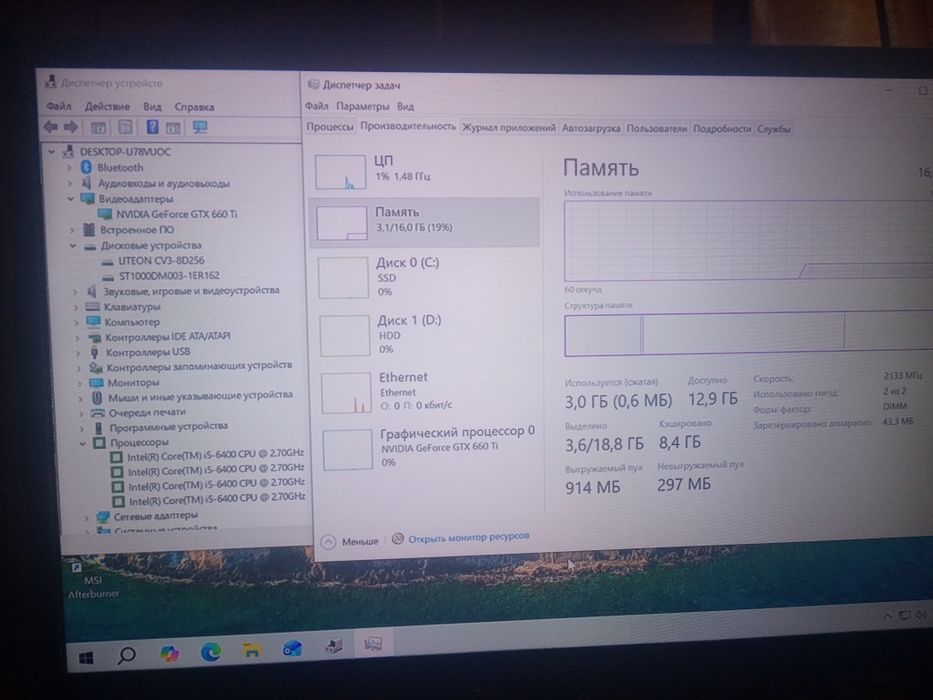The height and width of the screenshot is (700, 933).
Task: Click the Back arrow in Device Manager toolbar
Action: coord(51,126)
